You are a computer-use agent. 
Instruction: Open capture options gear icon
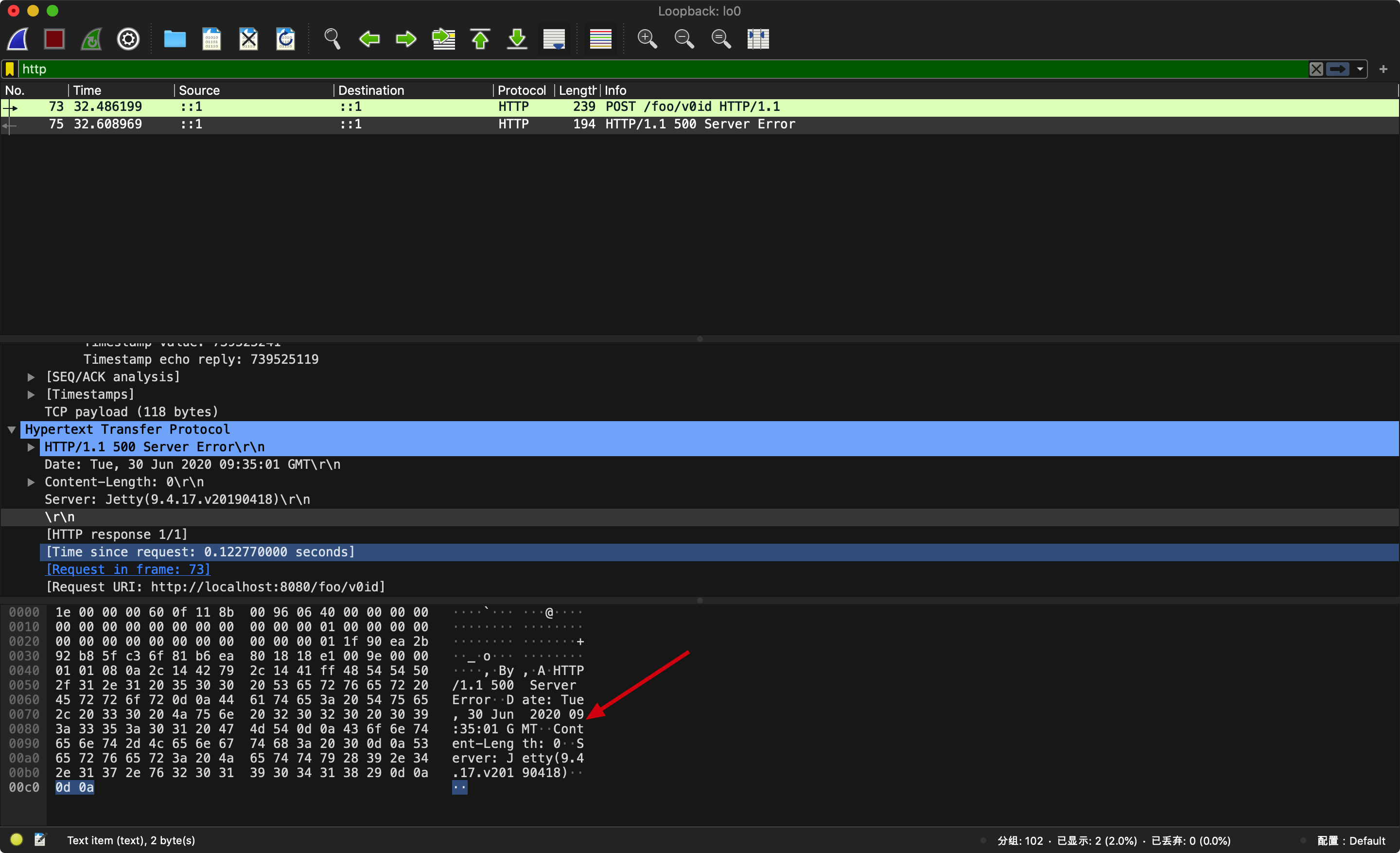click(128, 39)
